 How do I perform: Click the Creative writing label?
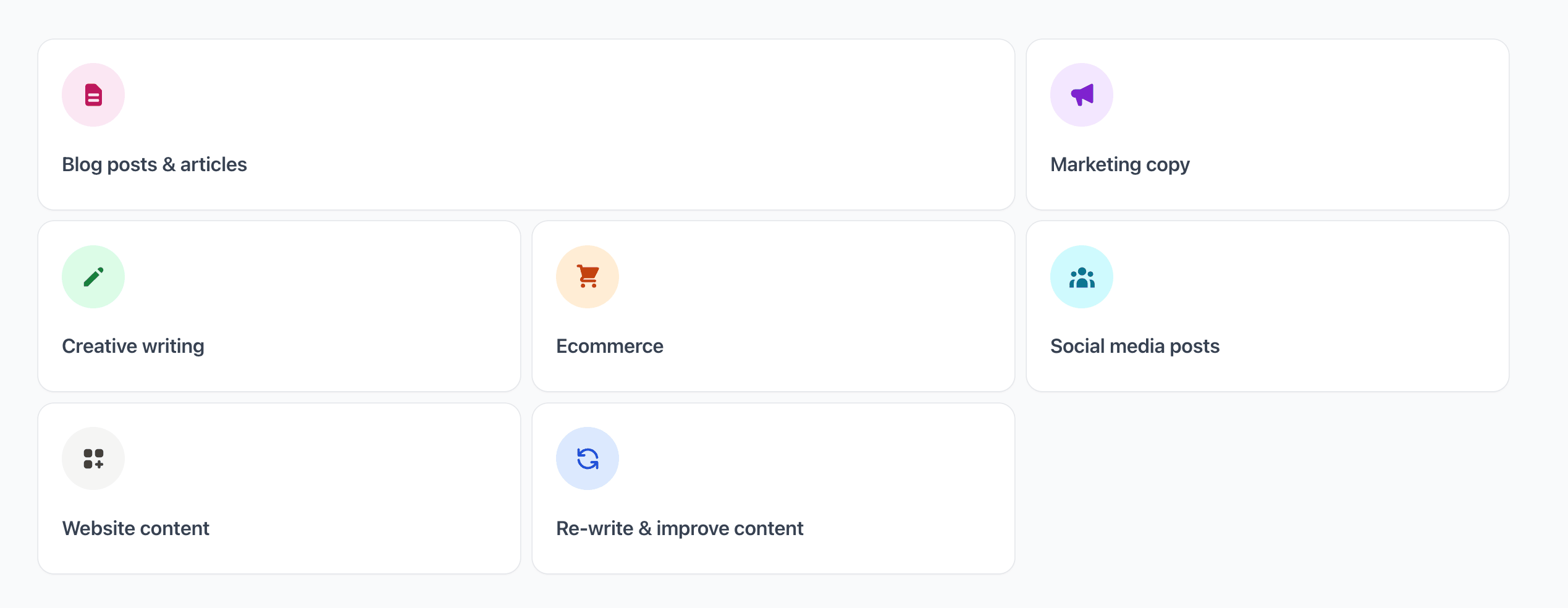click(133, 346)
